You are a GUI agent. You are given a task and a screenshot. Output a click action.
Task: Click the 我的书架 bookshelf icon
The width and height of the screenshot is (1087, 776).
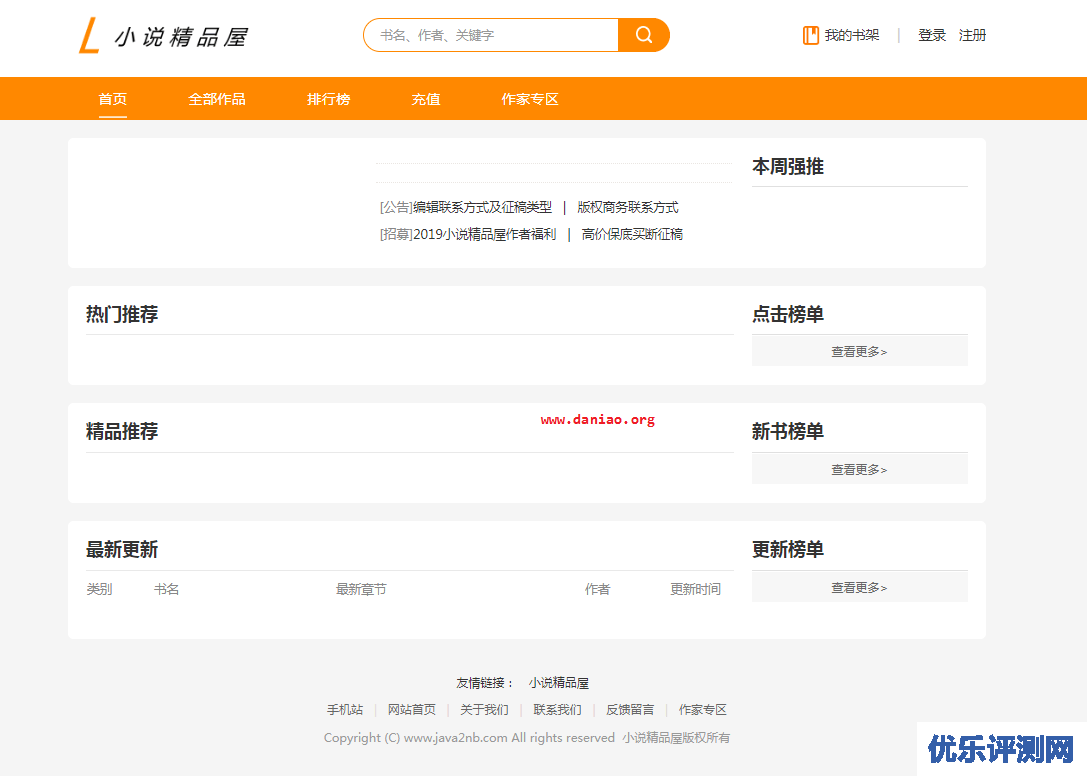coord(810,35)
